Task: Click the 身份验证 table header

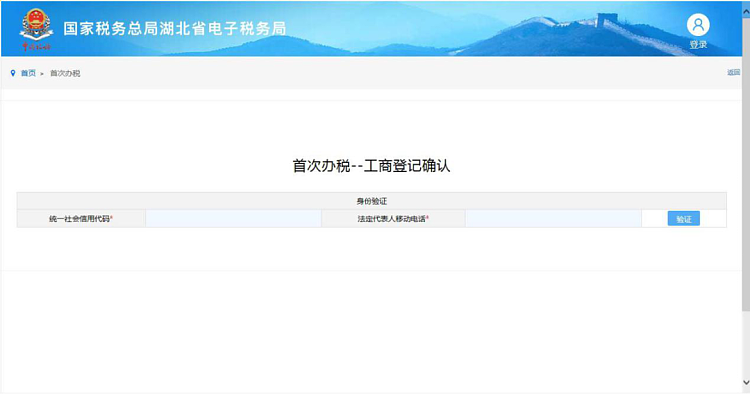Action: pyautogui.click(x=372, y=201)
